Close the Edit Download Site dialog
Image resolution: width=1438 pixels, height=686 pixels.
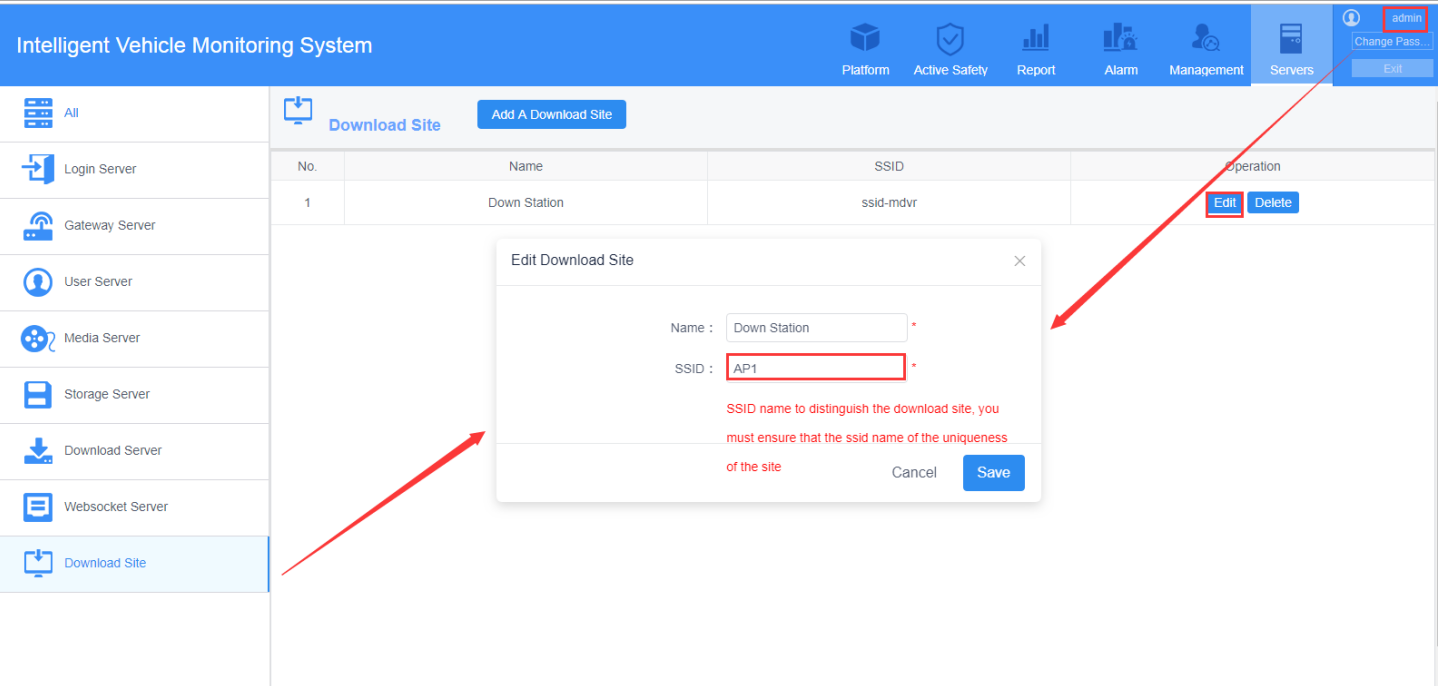[x=1020, y=261]
